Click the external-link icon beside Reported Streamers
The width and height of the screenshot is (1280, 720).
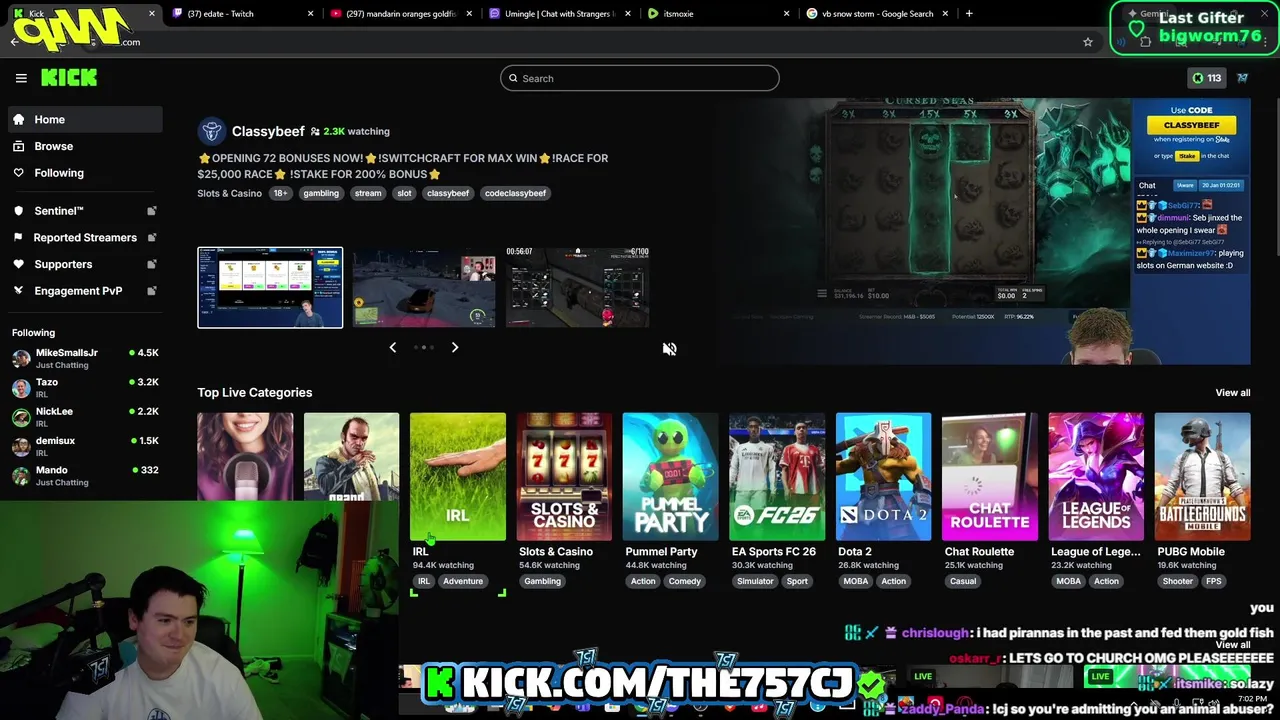click(x=152, y=237)
